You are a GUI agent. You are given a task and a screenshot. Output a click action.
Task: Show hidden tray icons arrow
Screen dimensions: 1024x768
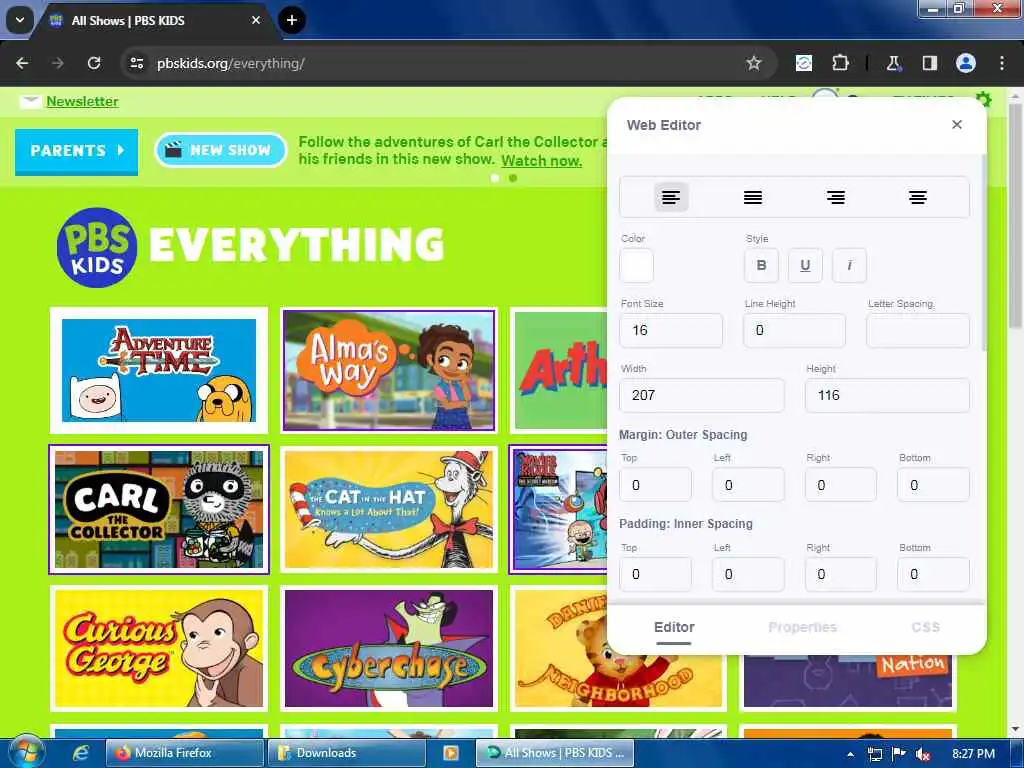coord(850,754)
